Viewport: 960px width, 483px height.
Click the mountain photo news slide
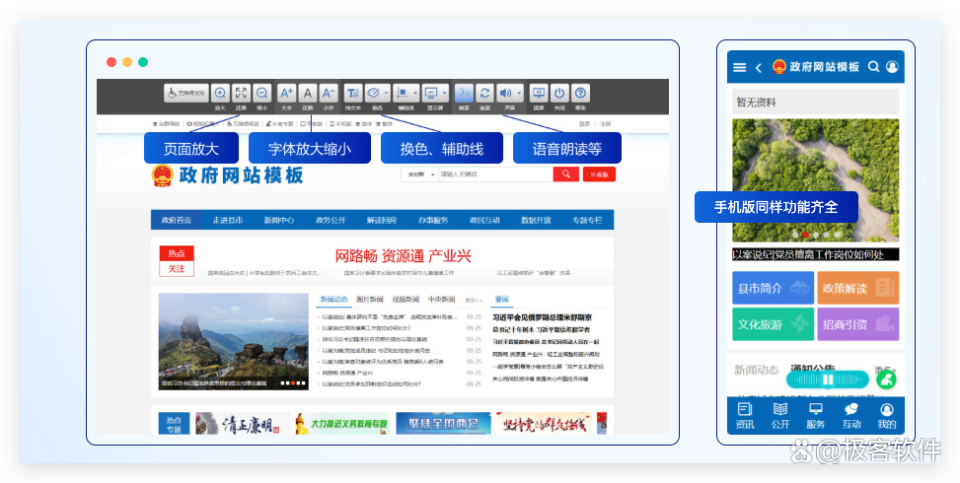pos(233,342)
